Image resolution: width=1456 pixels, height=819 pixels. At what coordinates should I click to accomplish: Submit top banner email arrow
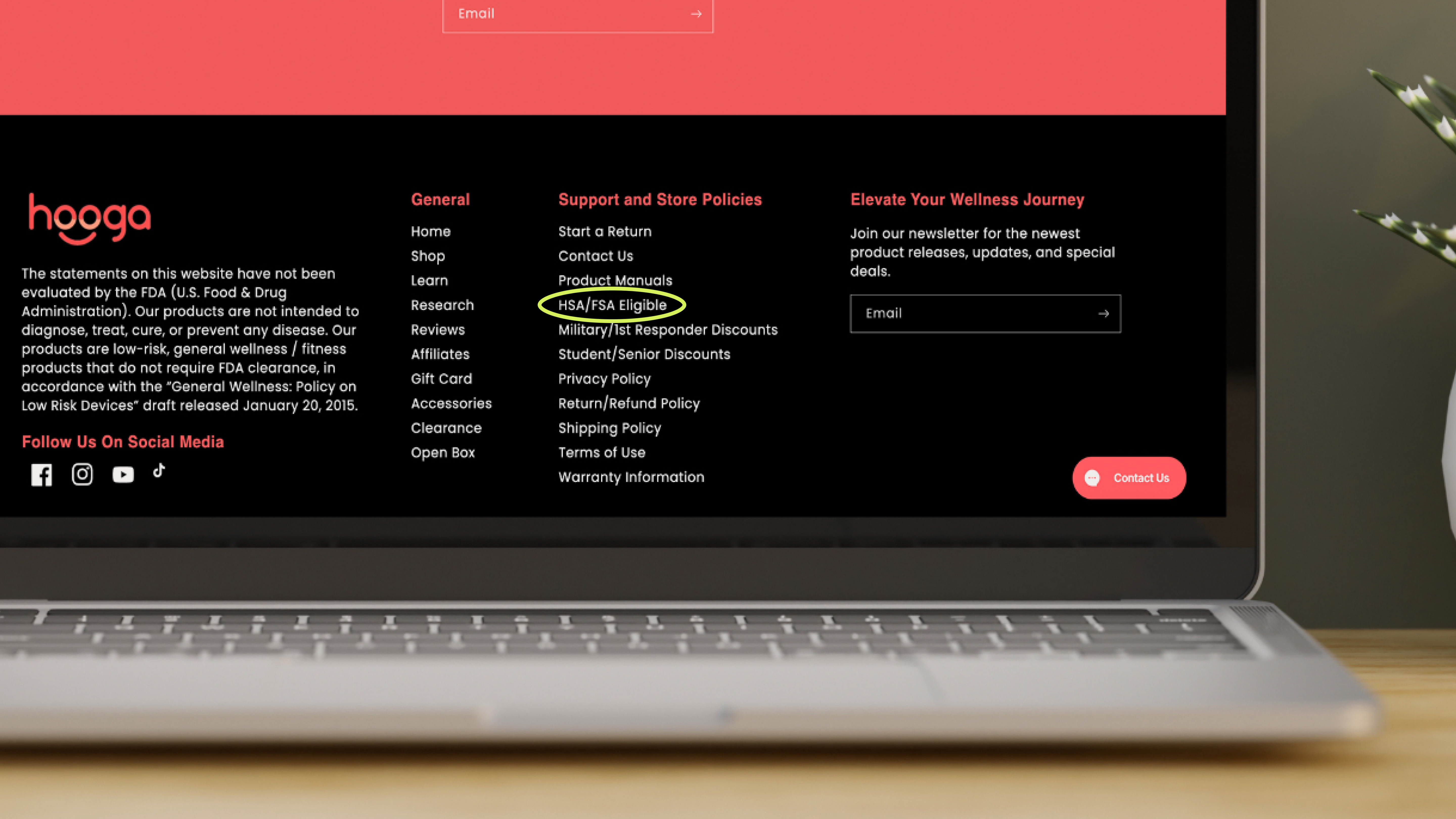click(696, 14)
